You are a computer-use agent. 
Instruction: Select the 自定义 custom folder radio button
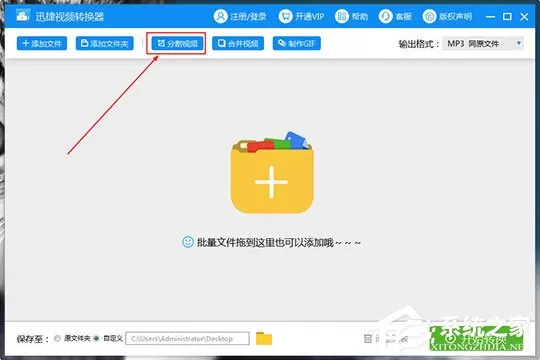pyautogui.click(x=96, y=338)
